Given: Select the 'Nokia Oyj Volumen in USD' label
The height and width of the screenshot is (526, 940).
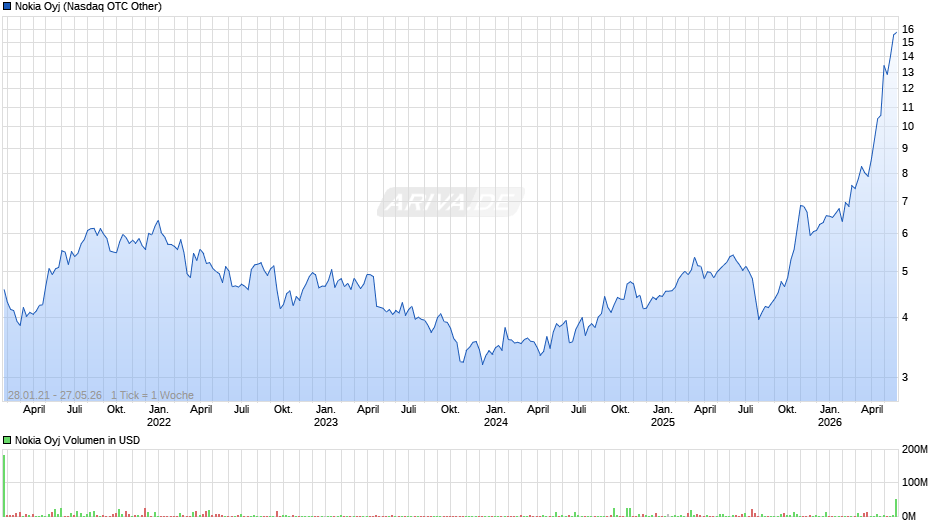Looking at the screenshot, I should click(77, 440).
